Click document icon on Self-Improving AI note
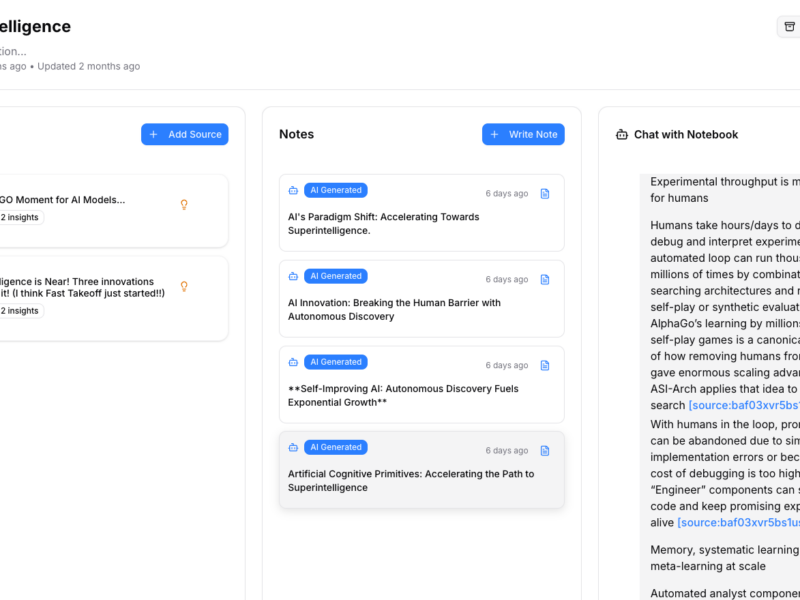This screenshot has width=800, height=600. coord(545,366)
